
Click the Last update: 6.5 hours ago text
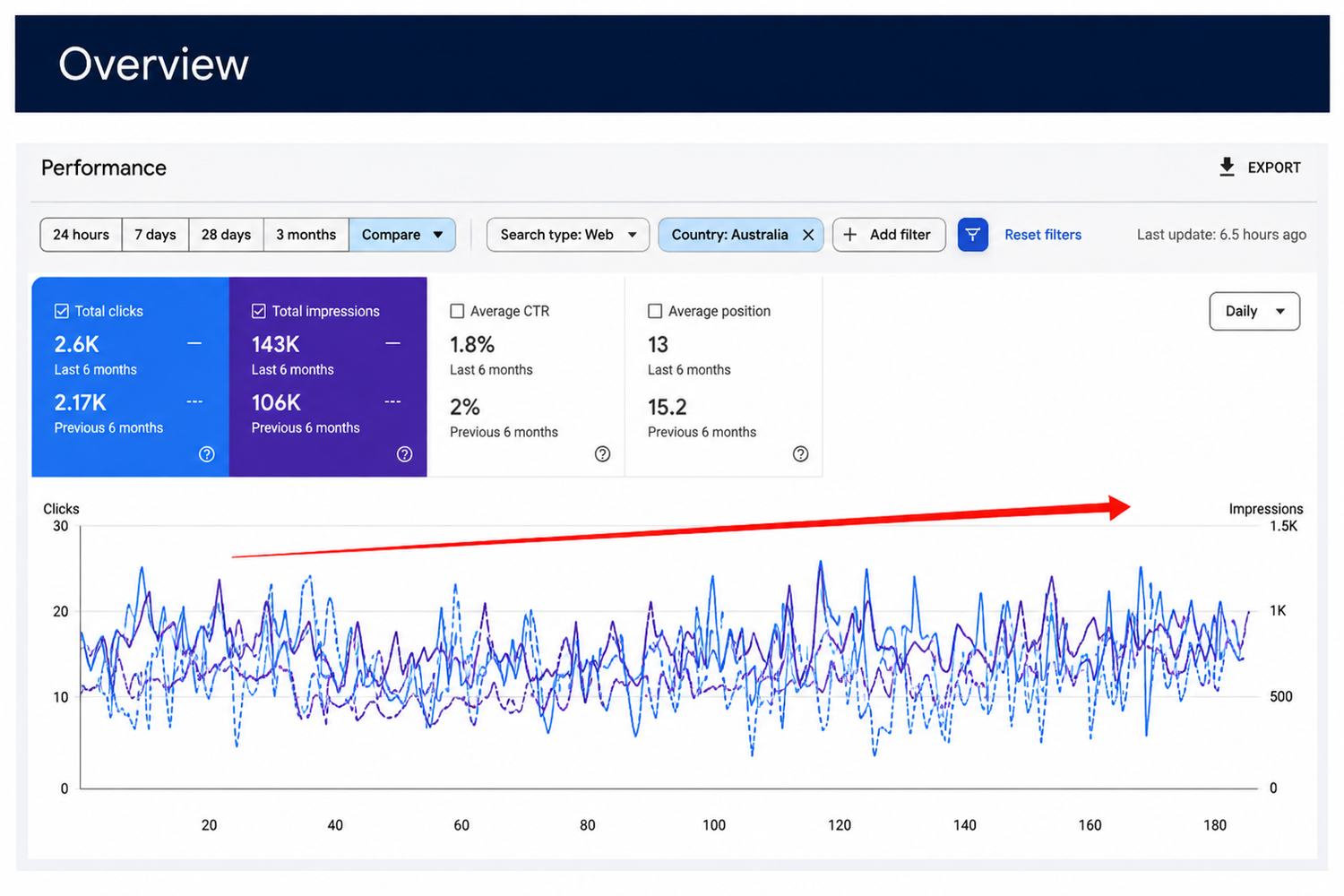(1221, 235)
